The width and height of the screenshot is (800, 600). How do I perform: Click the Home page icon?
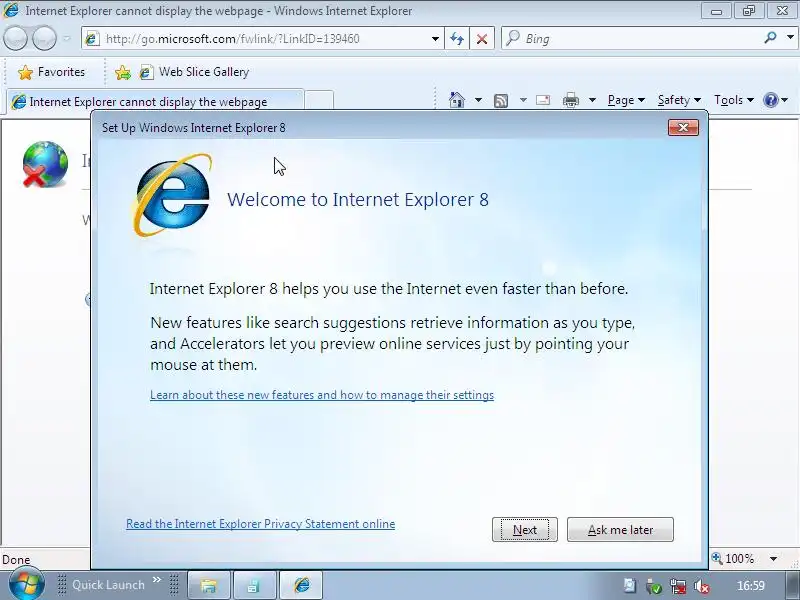pos(457,100)
